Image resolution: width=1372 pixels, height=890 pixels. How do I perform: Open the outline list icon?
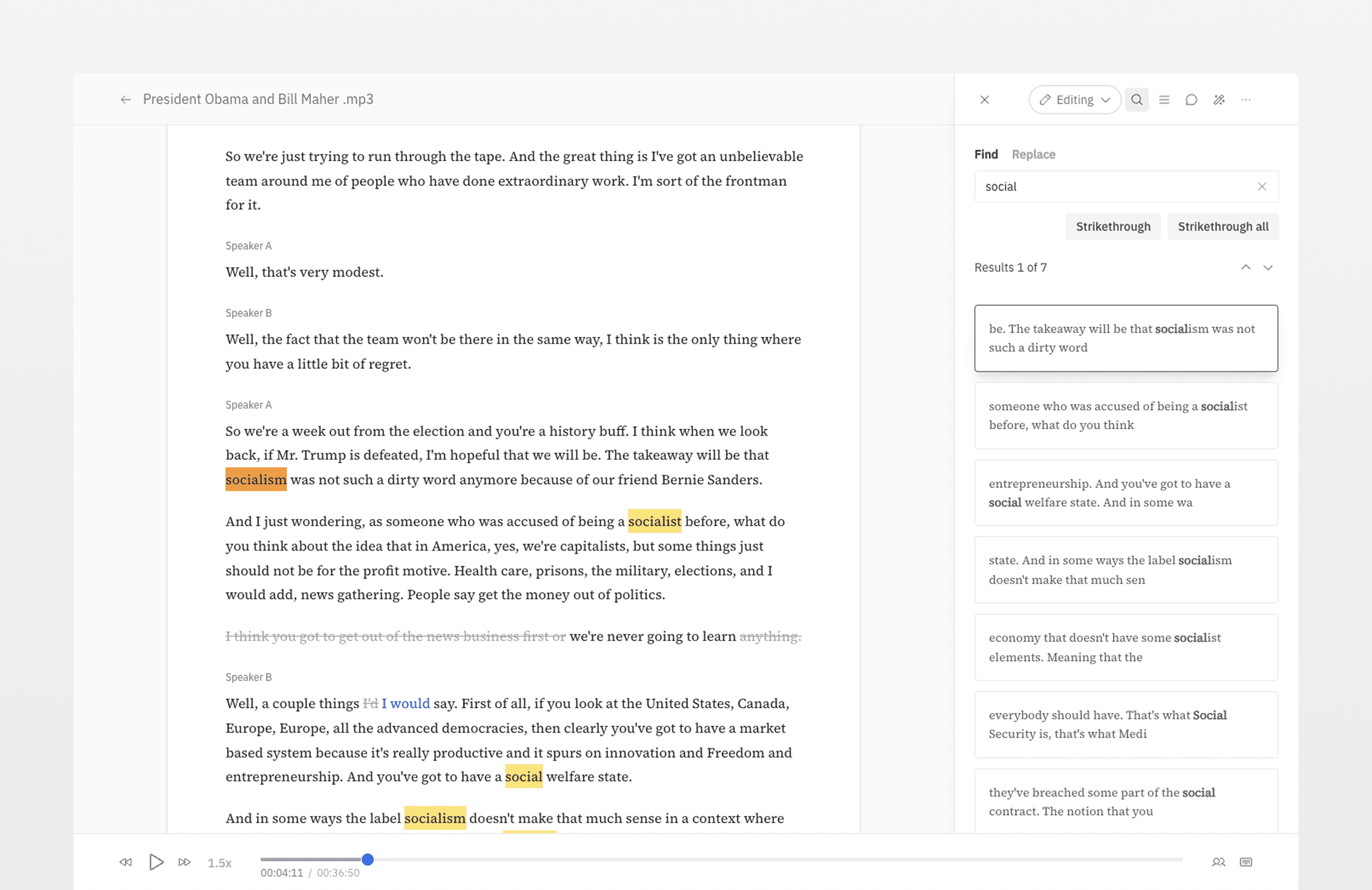[x=1164, y=100]
